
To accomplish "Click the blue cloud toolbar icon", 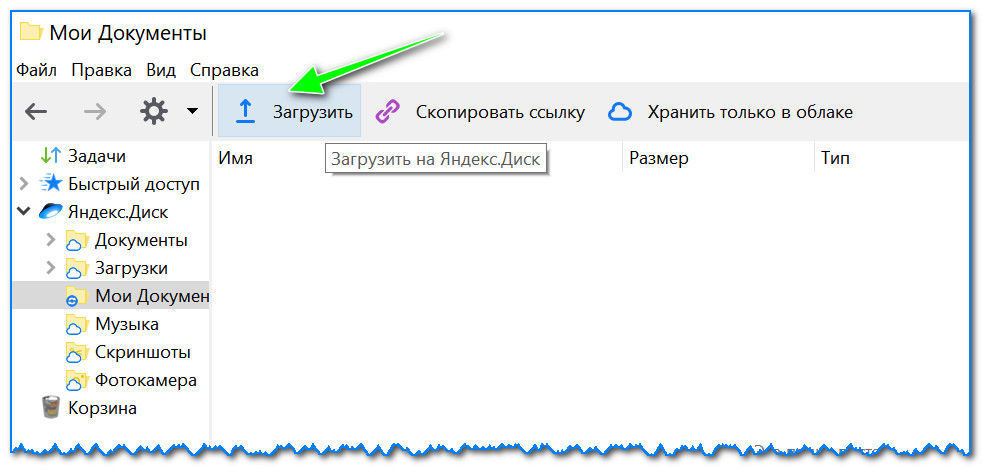I will point(620,113).
